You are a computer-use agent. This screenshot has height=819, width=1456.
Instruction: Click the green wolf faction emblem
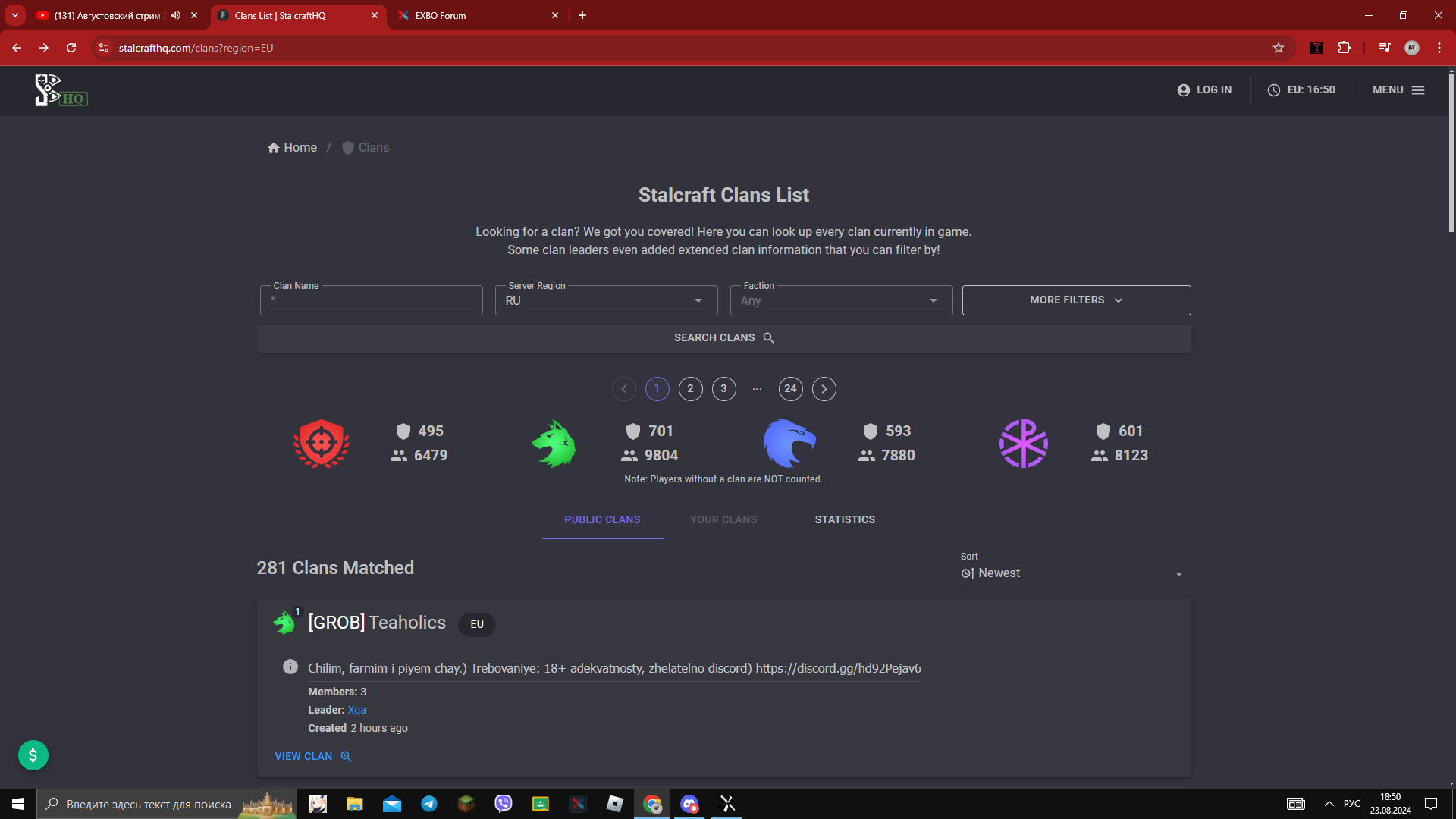point(554,444)
